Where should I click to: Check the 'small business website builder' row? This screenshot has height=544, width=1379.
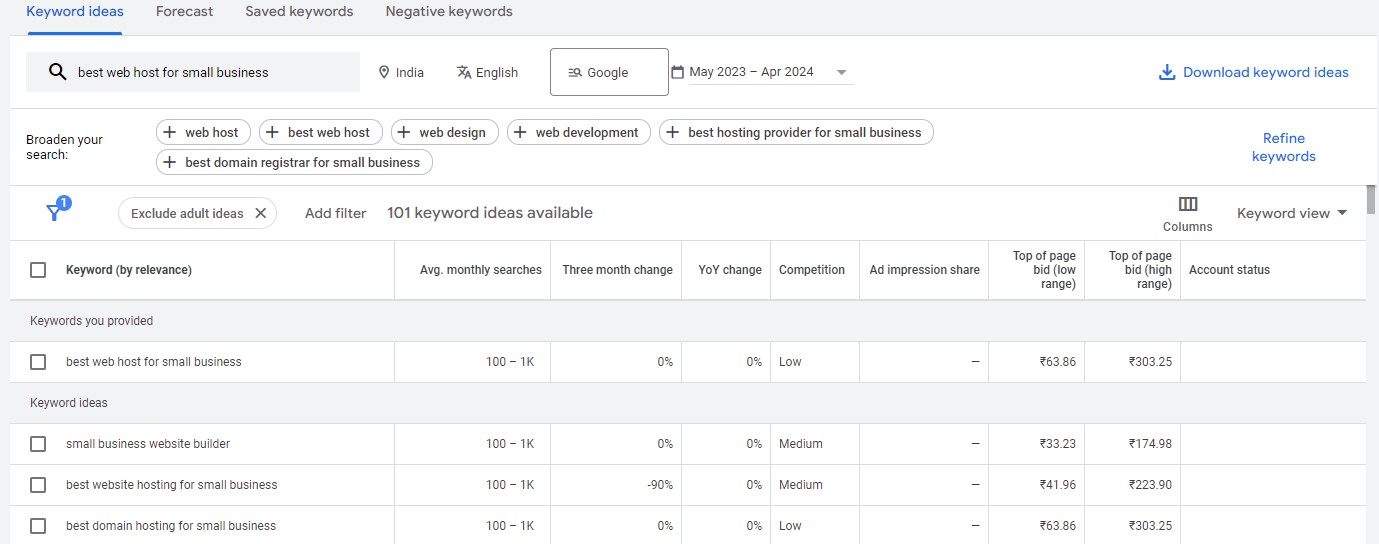[x=38, y=444]
